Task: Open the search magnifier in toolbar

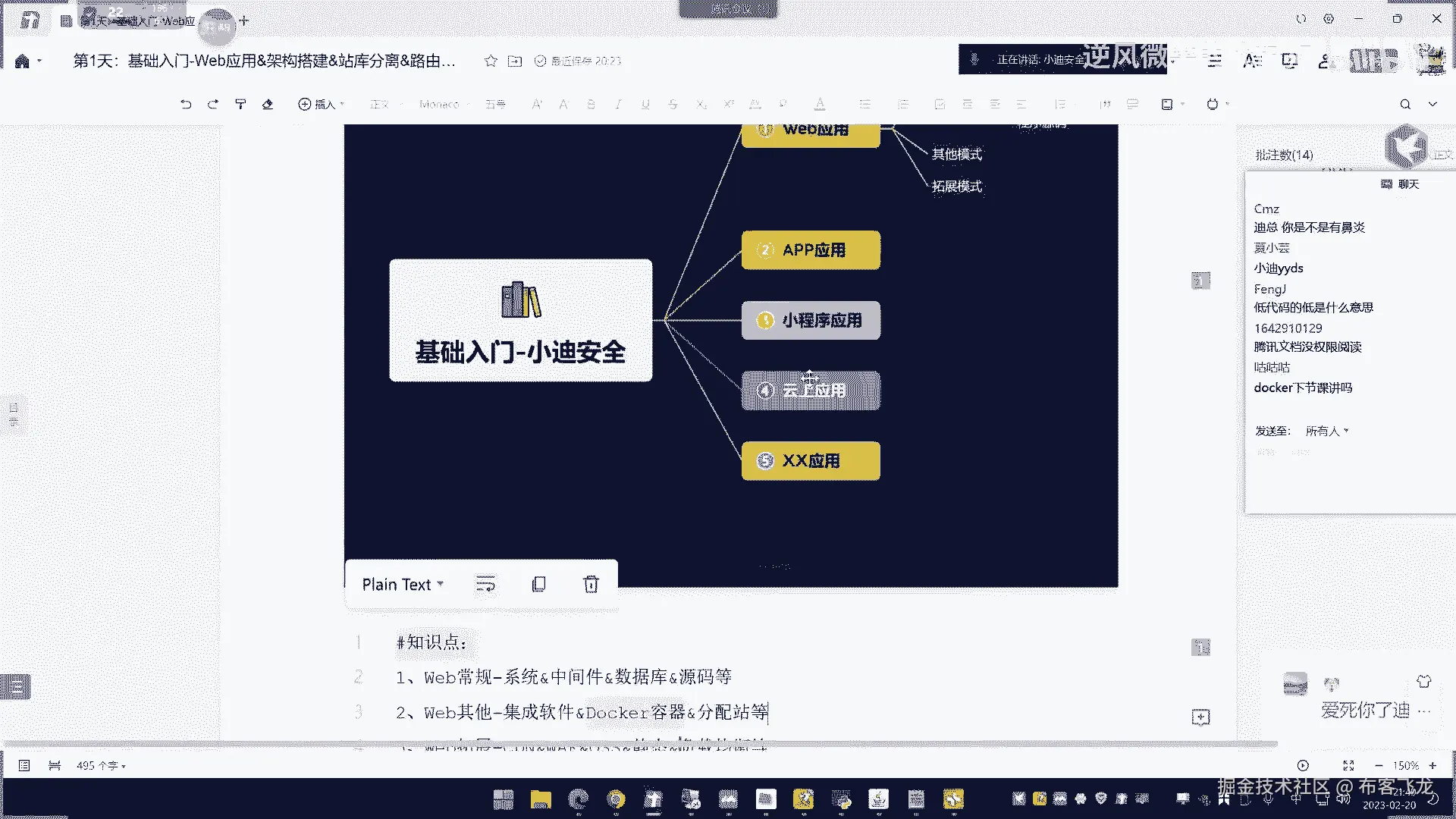Action: (x=1405, y=104)
